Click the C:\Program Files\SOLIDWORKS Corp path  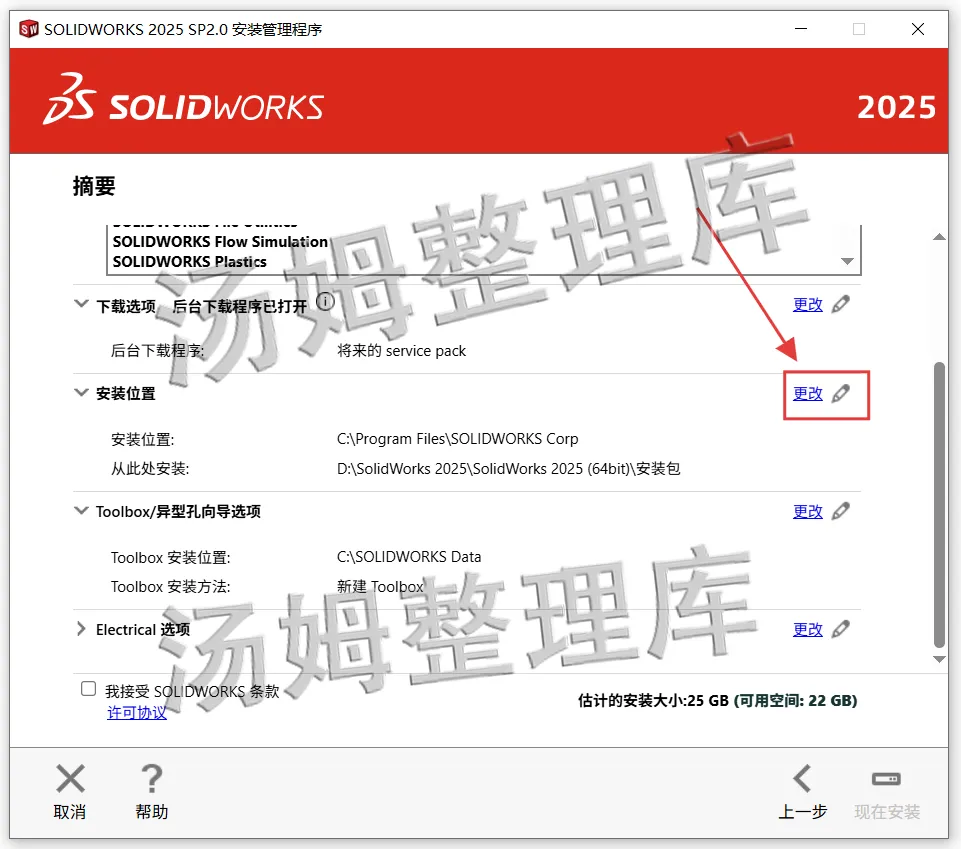click(457, 439)
